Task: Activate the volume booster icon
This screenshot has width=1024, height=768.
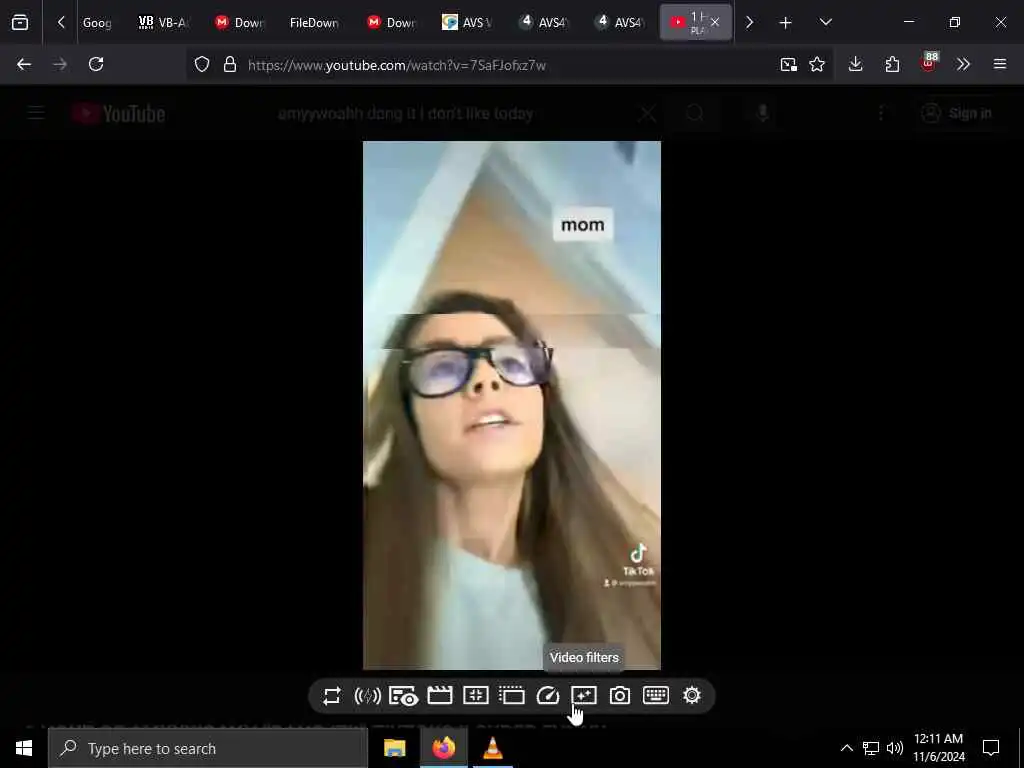Action: click(368, 696)
